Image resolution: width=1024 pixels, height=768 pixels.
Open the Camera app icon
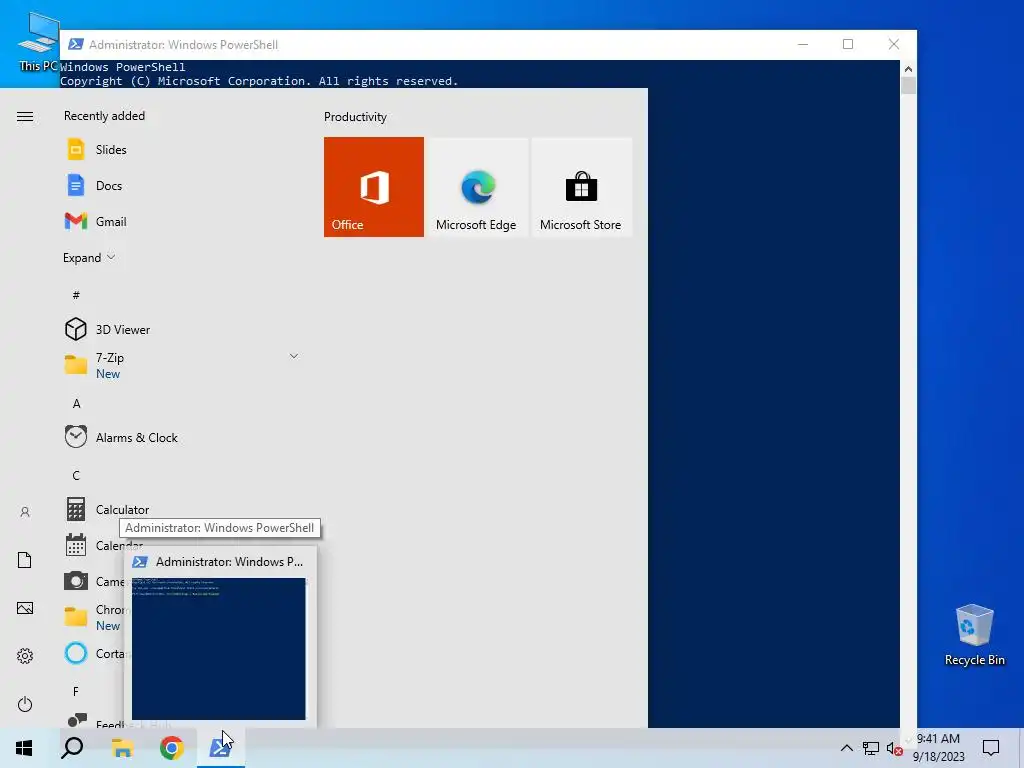click(x=76, y=581)
